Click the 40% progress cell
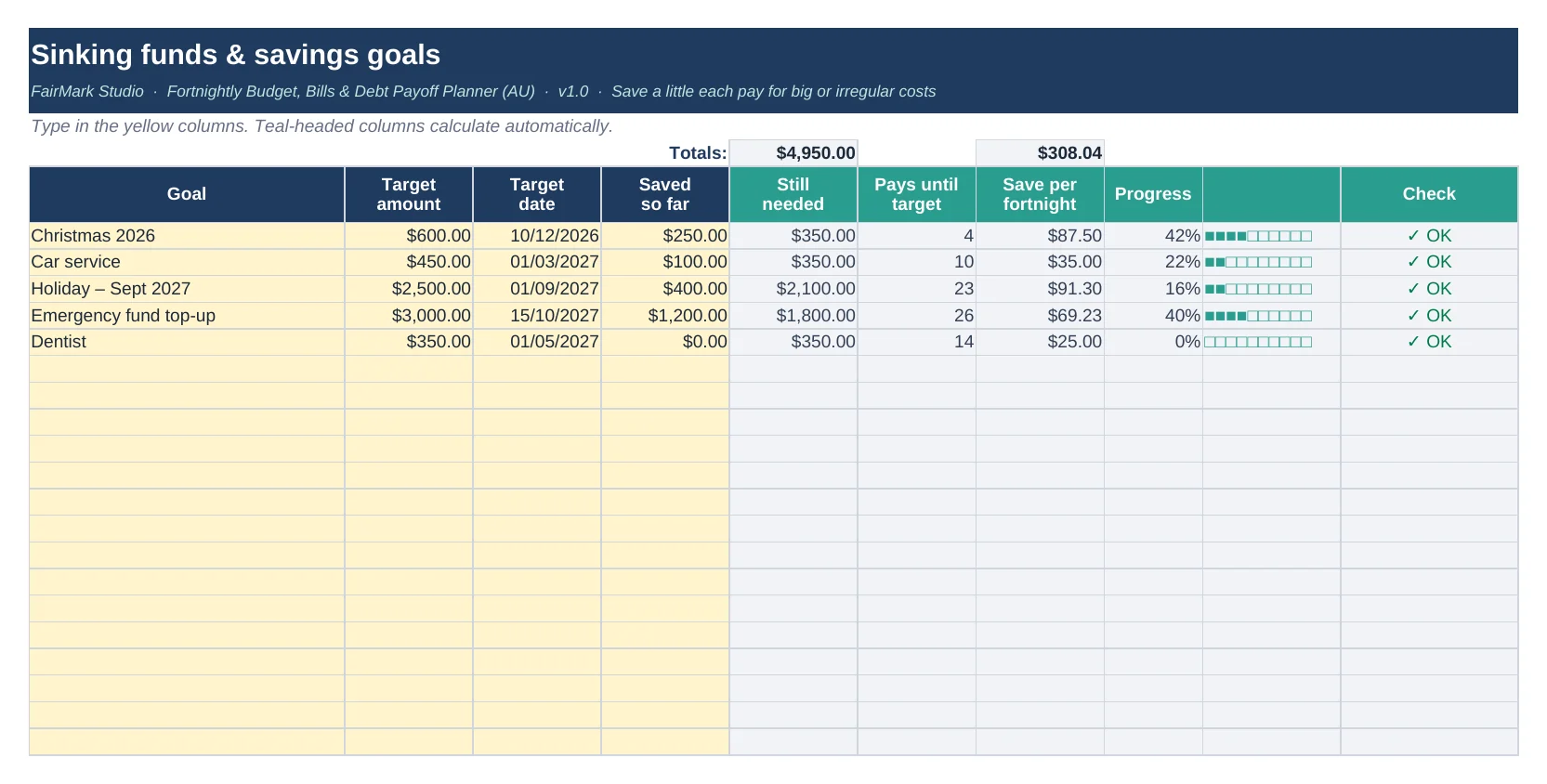 tap(1153, 316)
